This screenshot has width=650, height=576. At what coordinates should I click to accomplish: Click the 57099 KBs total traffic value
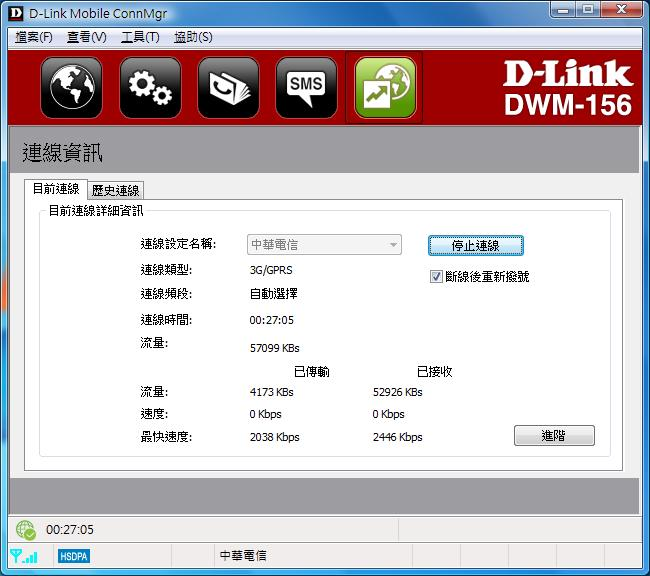tap(274, 348)
